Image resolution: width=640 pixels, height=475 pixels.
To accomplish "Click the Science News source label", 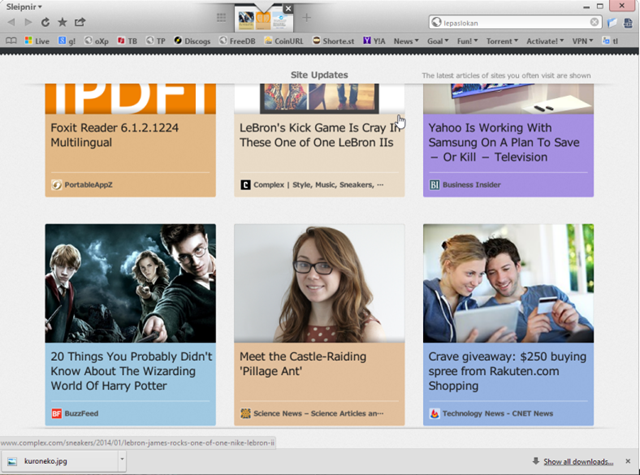I will coord(312,413).
